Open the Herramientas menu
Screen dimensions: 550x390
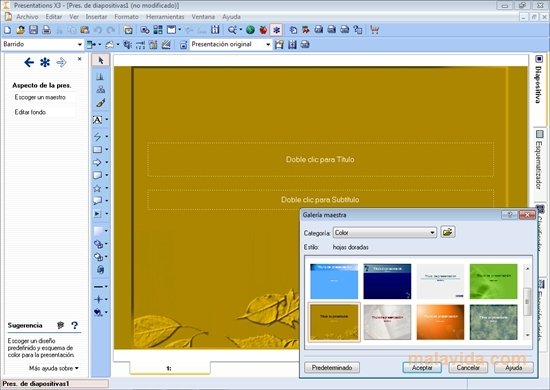point(165,16)
